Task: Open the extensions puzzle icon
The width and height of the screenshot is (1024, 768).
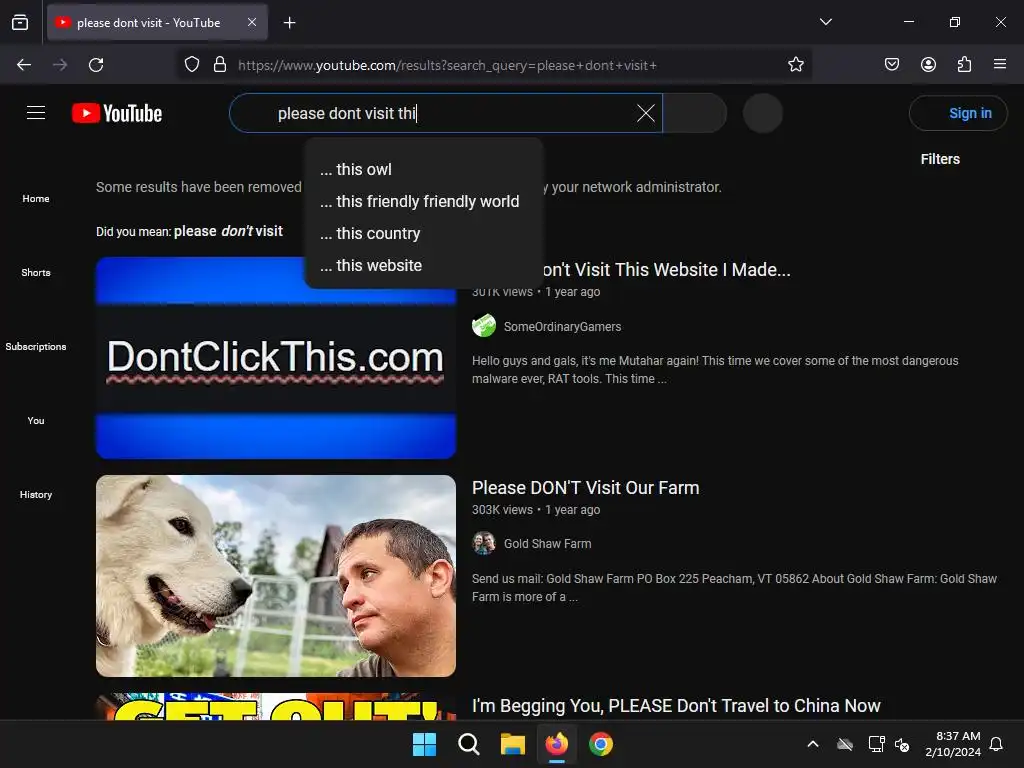Action: (x=964, y=65)
